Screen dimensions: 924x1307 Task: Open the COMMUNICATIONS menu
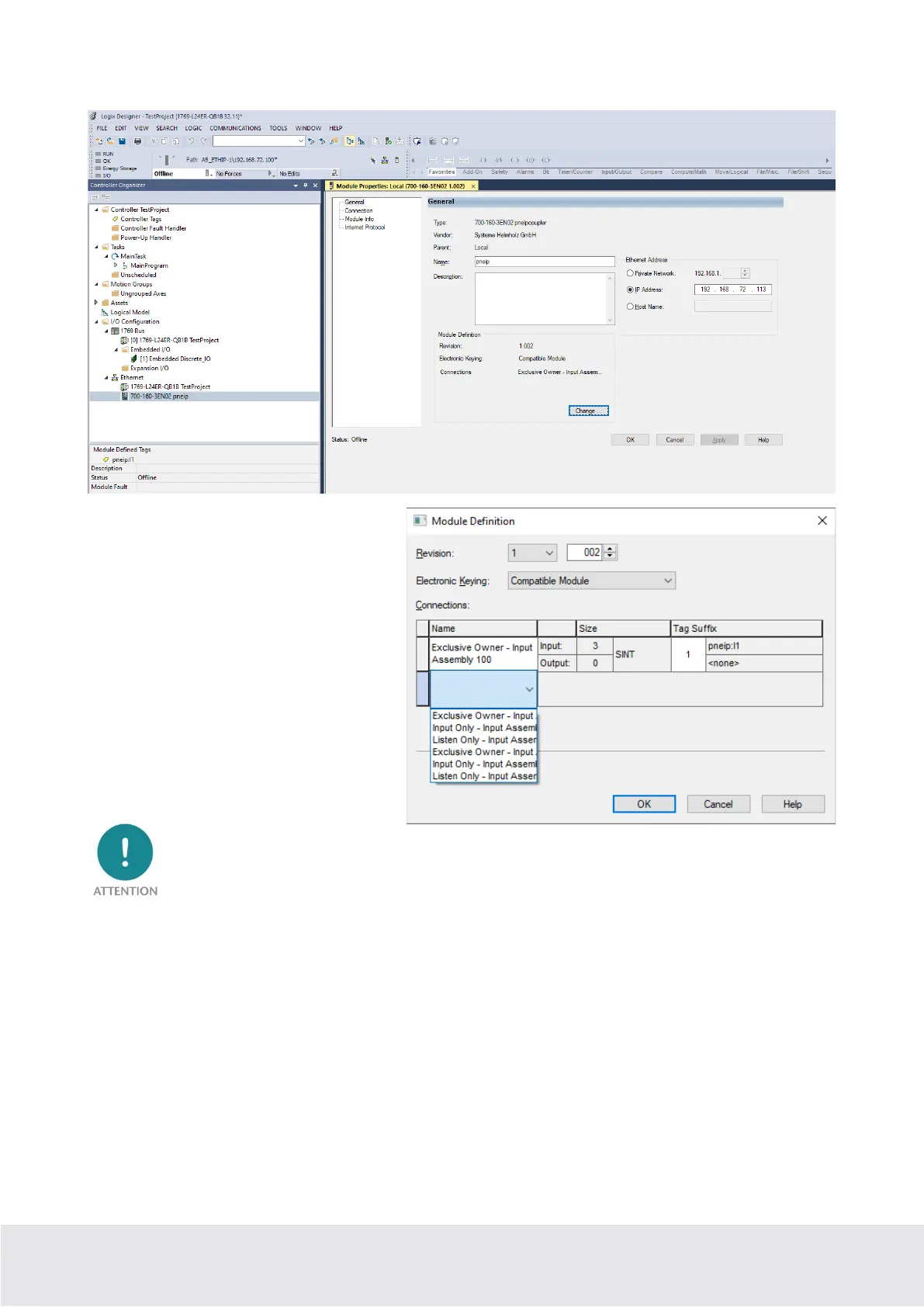pyautogui.click(x=235, y=128)
